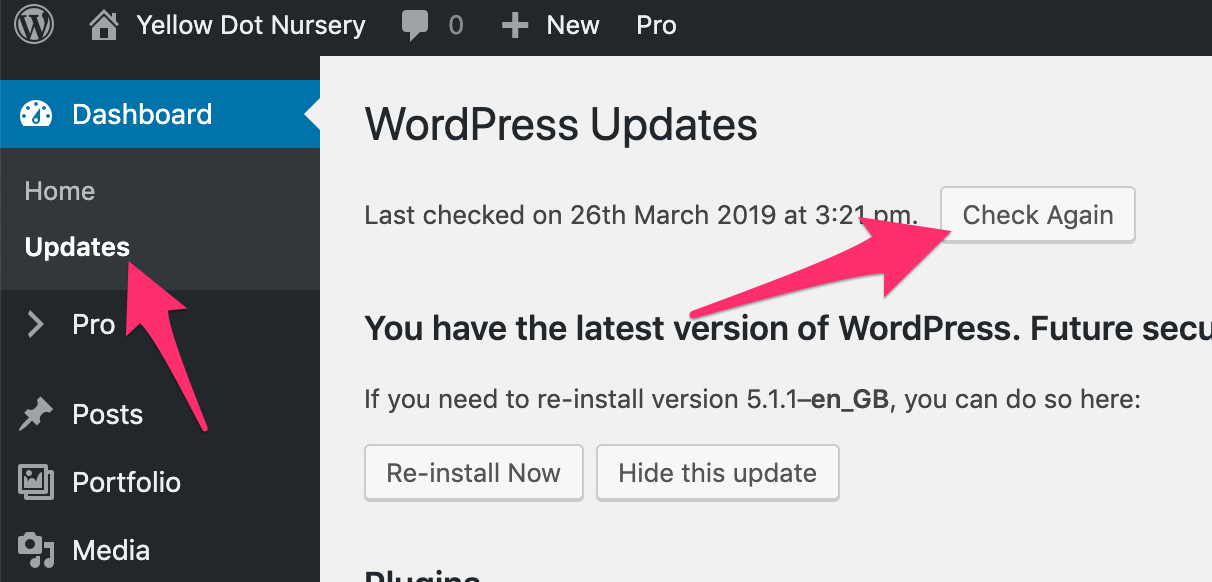
Task: Click the home icon beside the site name
Action: [x=104, y=25]
